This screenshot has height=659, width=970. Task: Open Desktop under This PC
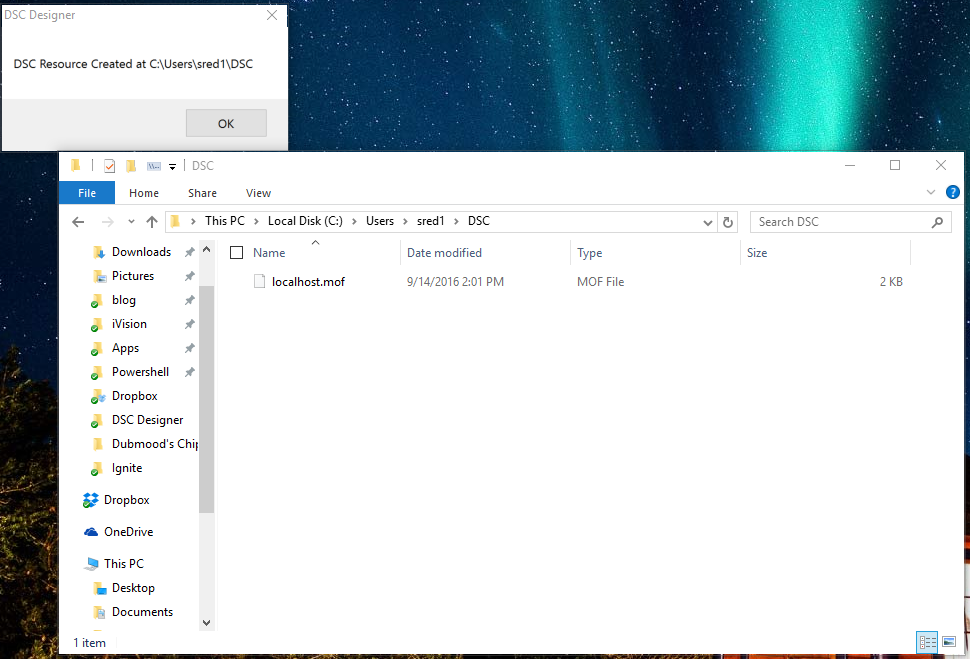pyautogui.click(x=133, y=588)
